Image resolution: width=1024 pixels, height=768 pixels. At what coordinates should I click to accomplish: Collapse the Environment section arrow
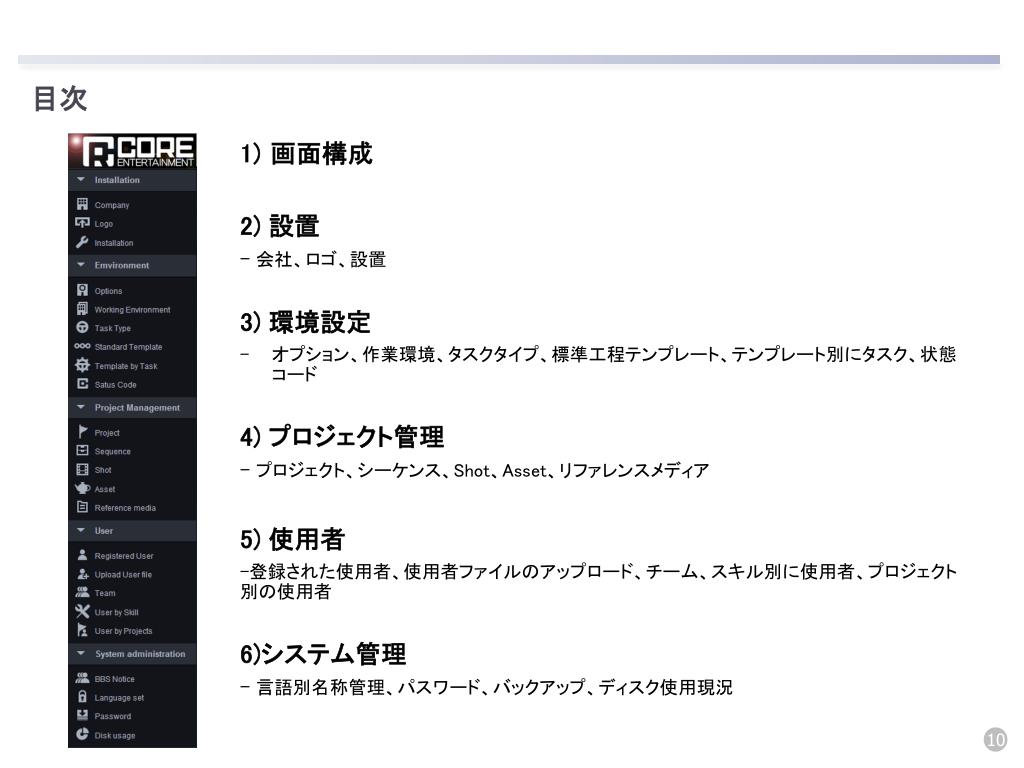coord(81,265)
